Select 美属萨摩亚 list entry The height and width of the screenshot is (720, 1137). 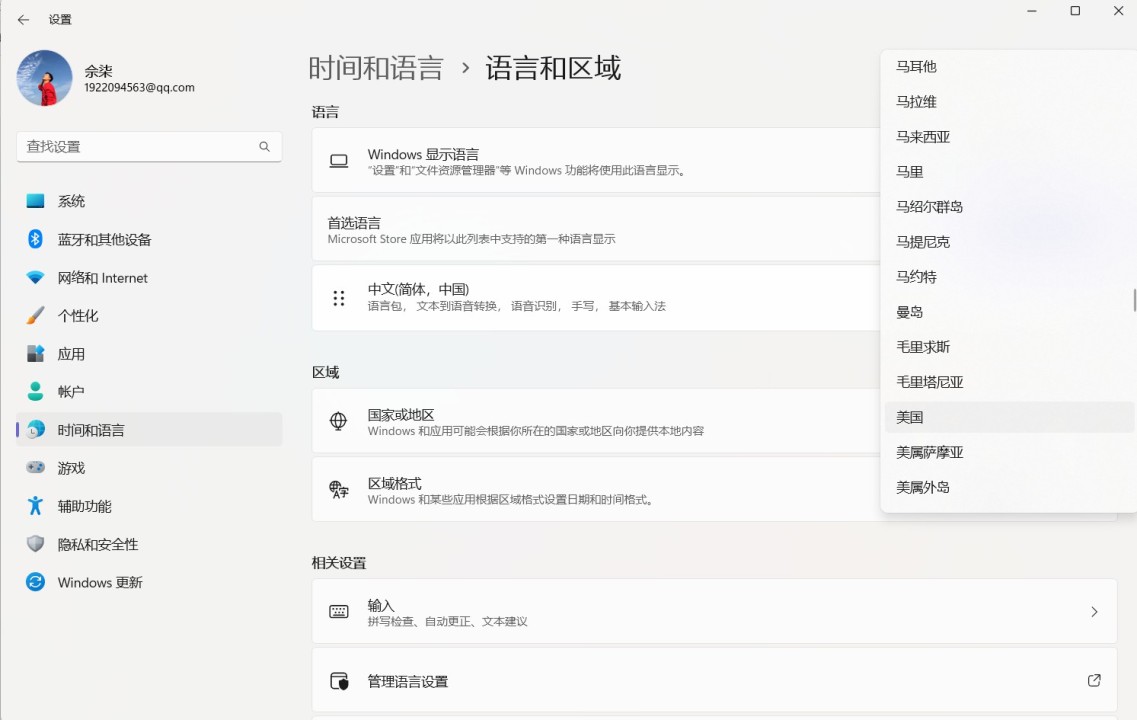pyautogui.click(x=1008, y=452)
